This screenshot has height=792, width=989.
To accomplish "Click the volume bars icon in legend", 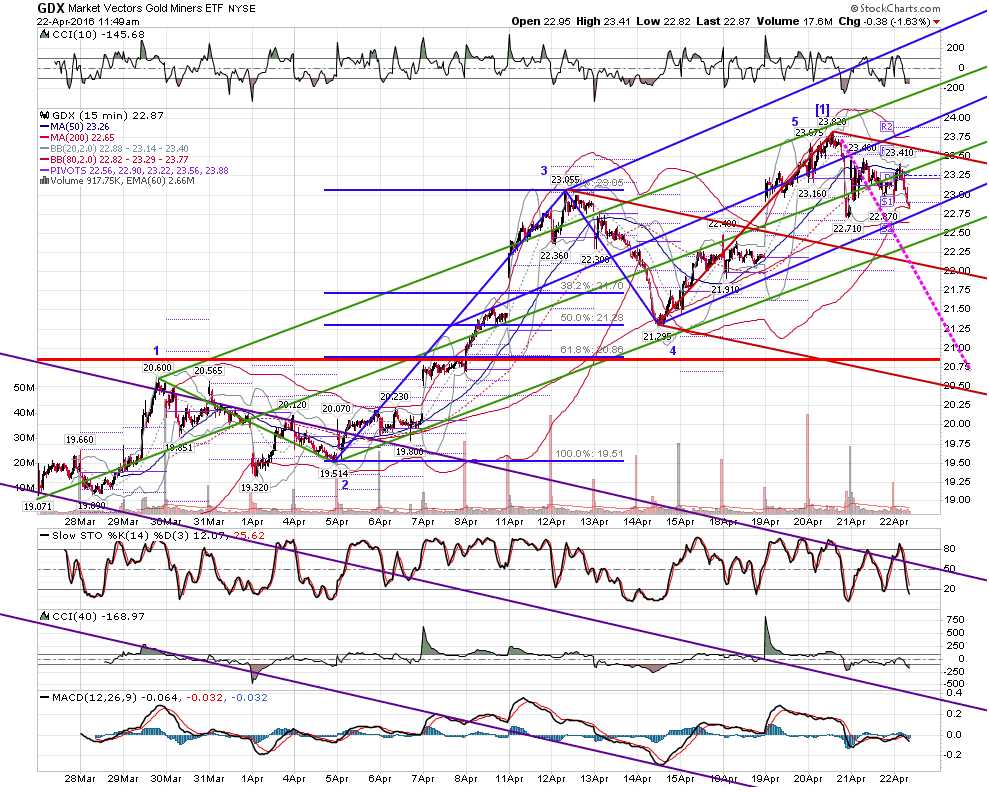I will 44,180.
